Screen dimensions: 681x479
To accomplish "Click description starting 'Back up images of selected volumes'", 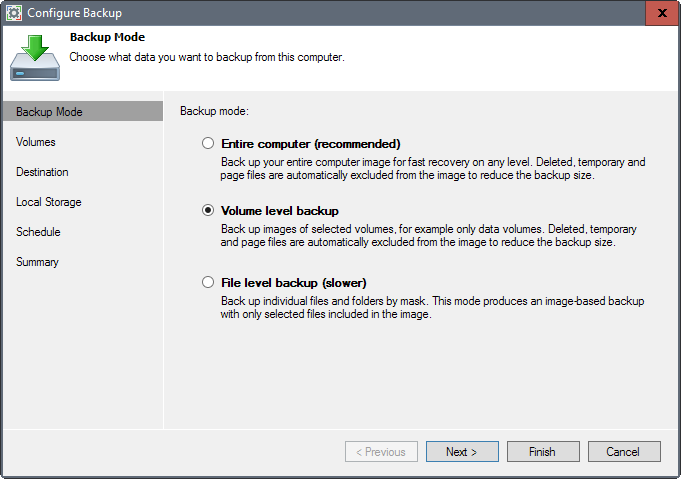I will coord(428,235).
